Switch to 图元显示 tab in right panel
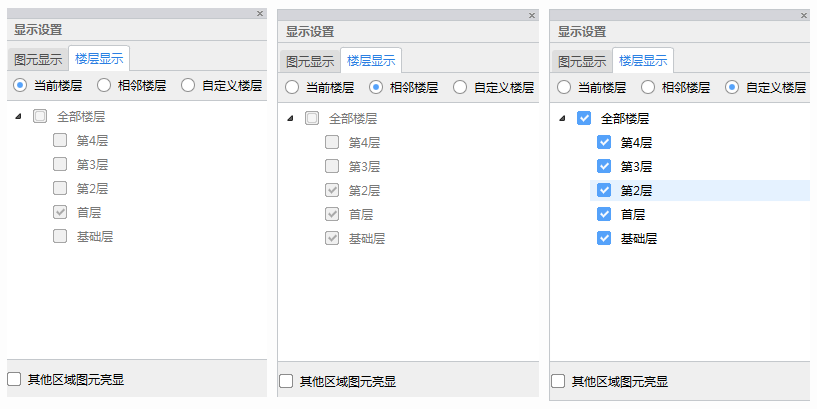Image resolution: width=817 pixels, height=409 pixels. pos(582,61)
